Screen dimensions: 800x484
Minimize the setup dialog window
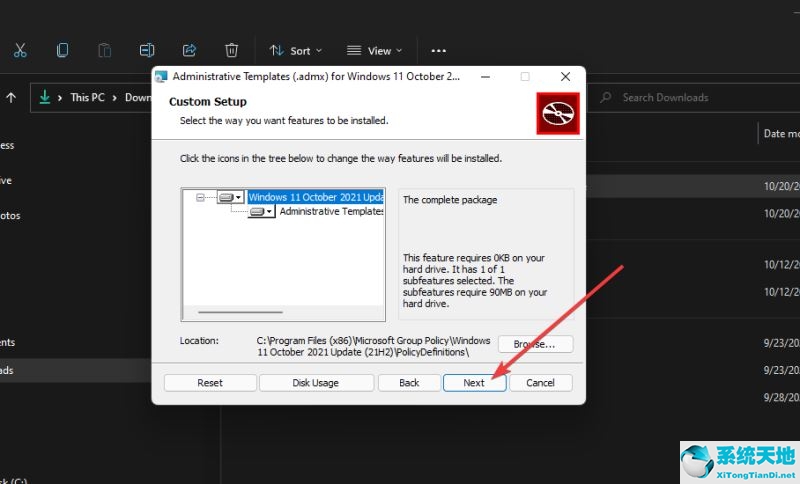pos(485,77)
